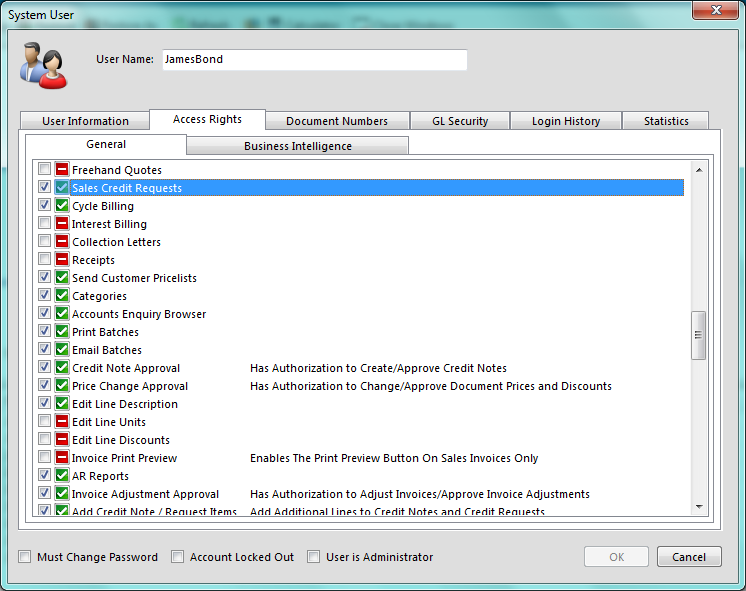Click the green icon beside AR Reports

[62, 476]
